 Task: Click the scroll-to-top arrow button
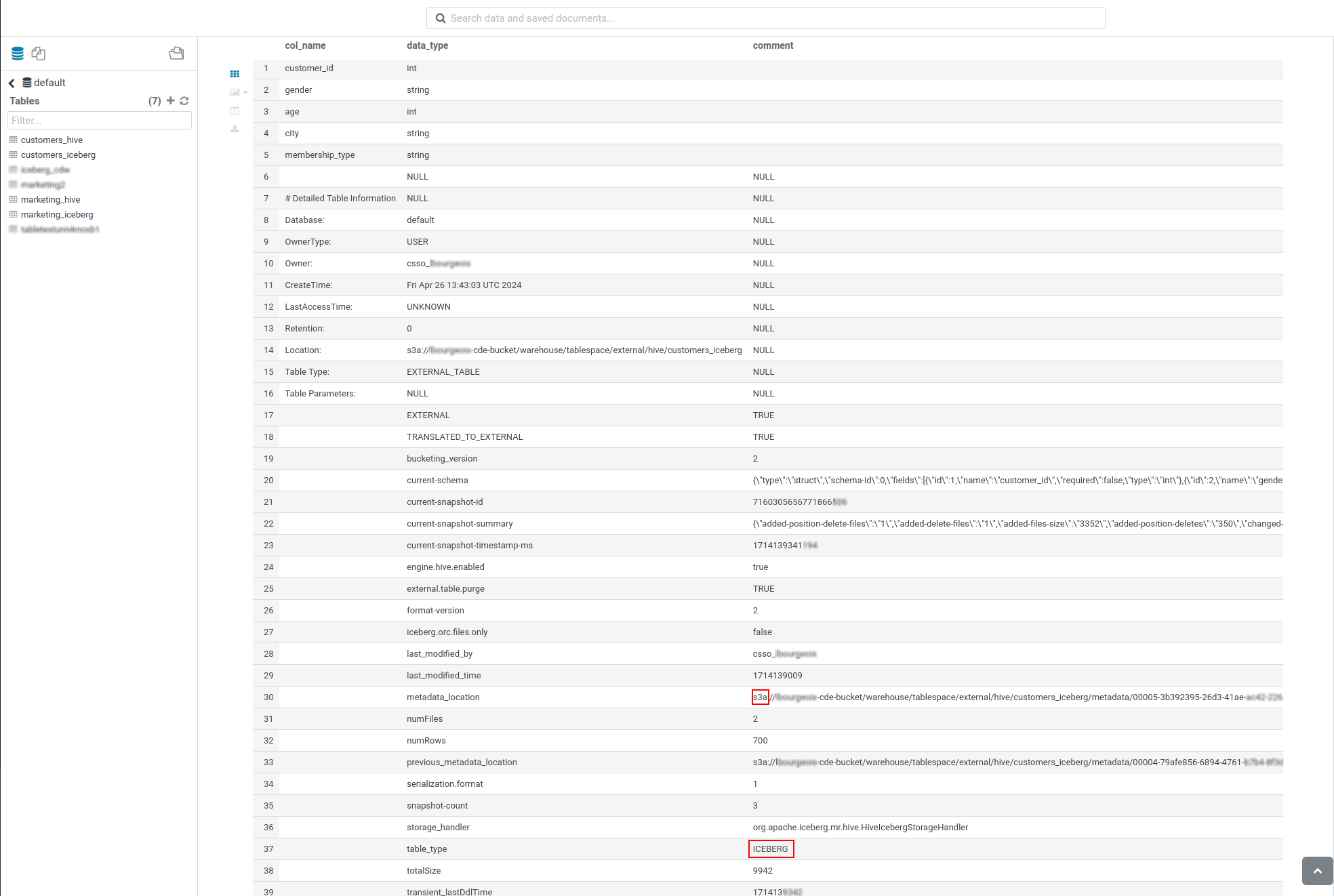point(1317,871)
